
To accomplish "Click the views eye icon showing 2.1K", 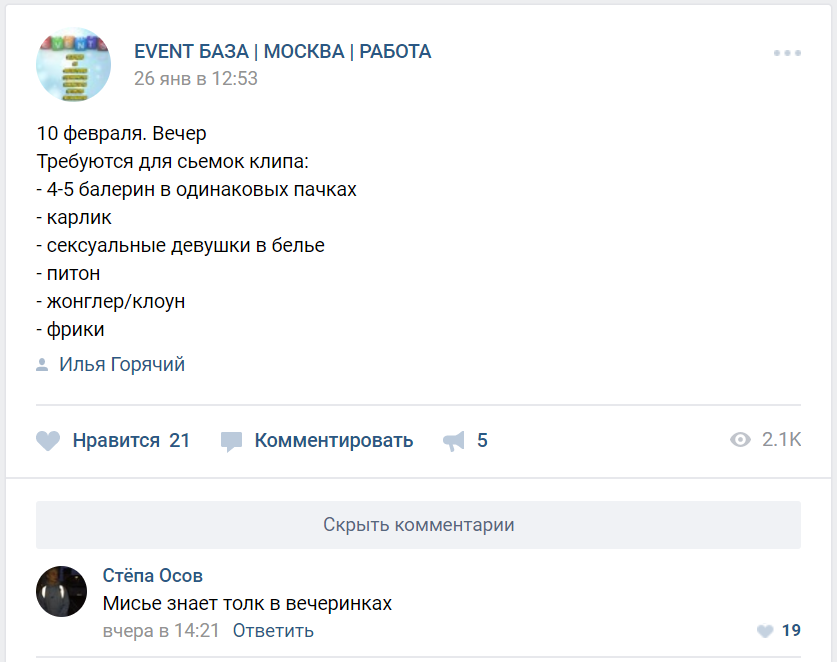I will 741,440.
